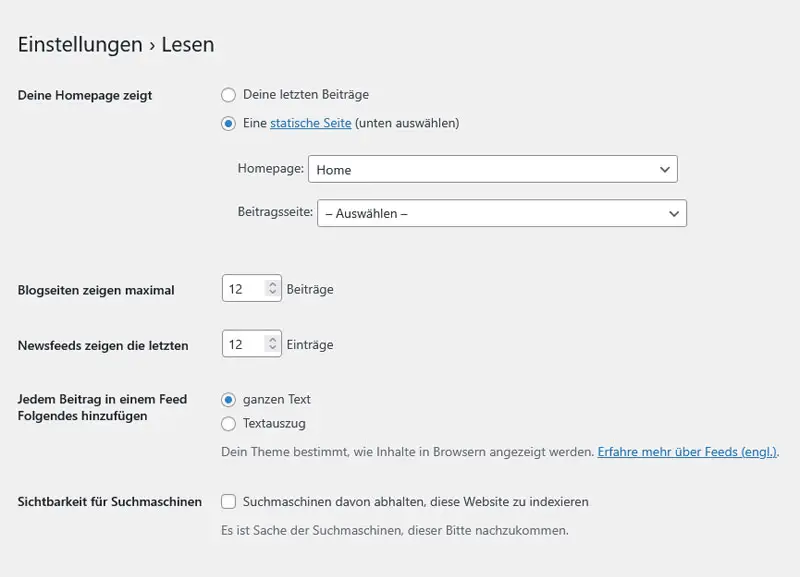Select 'Eine statische Seite' radio option
This screenshot has width=800, height=577.
tap(228, 123)
